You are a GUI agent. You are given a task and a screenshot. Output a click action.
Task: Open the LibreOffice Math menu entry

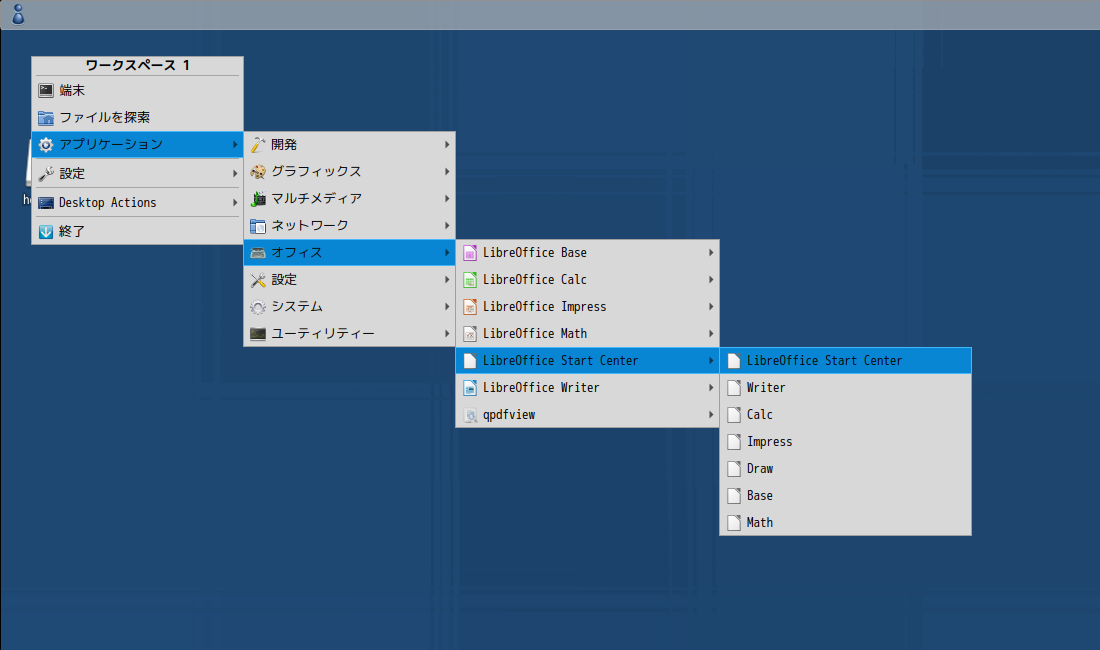point(587,334)
